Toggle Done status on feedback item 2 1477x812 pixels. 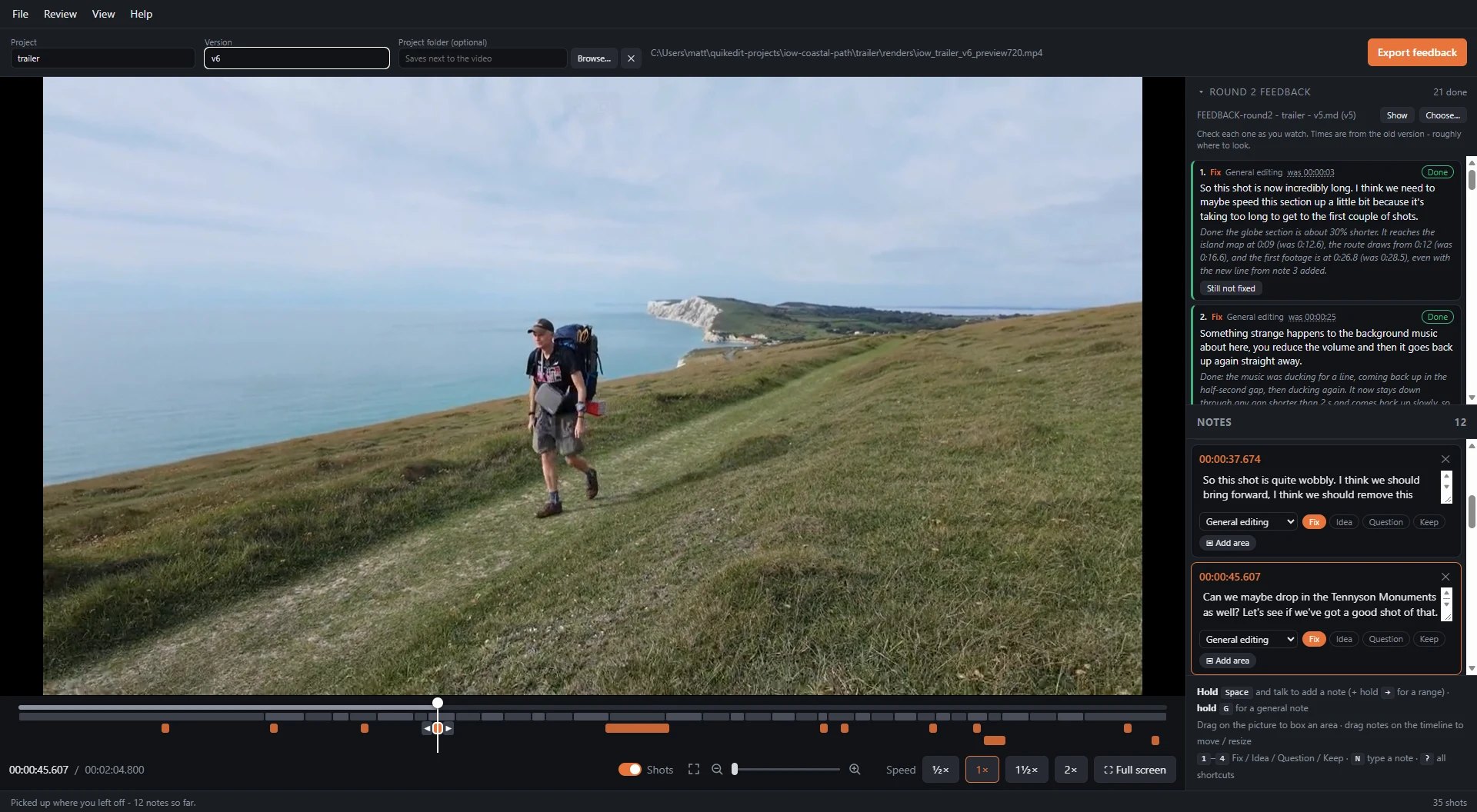tap(1437, 317)
